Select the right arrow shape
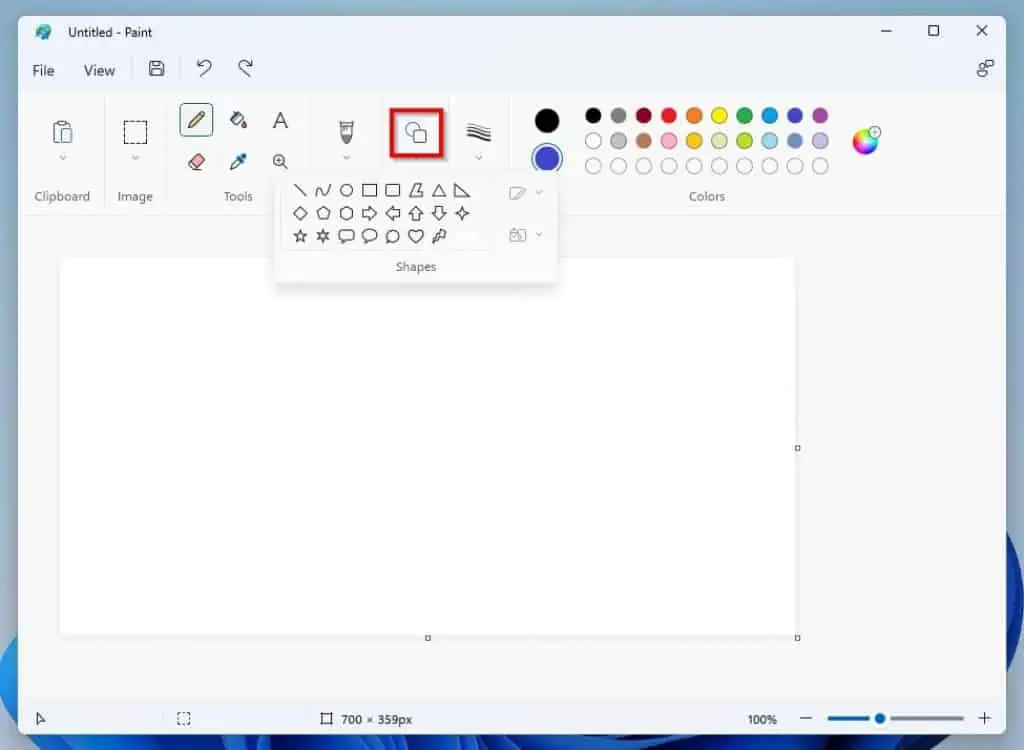Image resolution: width=1024 pixels, height=750 pixels. pos(369,213)
